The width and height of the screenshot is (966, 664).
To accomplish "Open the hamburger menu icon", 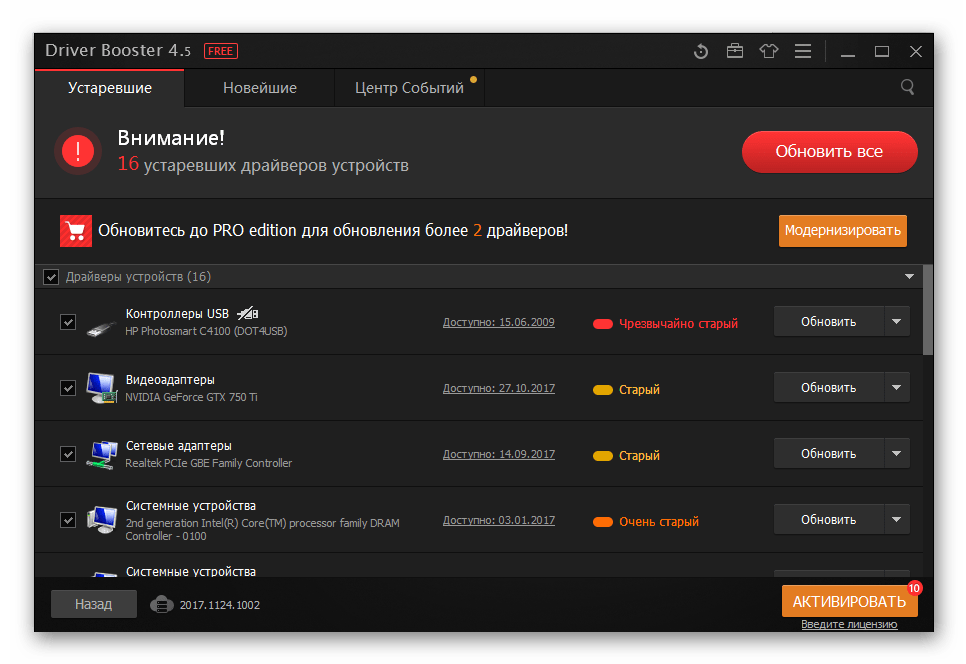I will click(x=802, y=51).
